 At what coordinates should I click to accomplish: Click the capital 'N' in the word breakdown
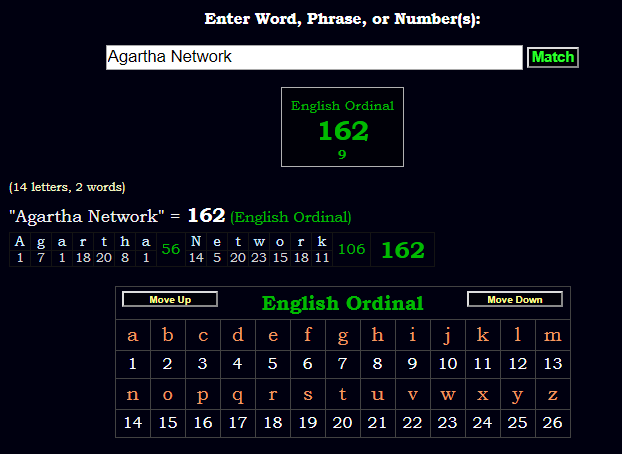click(x=196, y=241)
